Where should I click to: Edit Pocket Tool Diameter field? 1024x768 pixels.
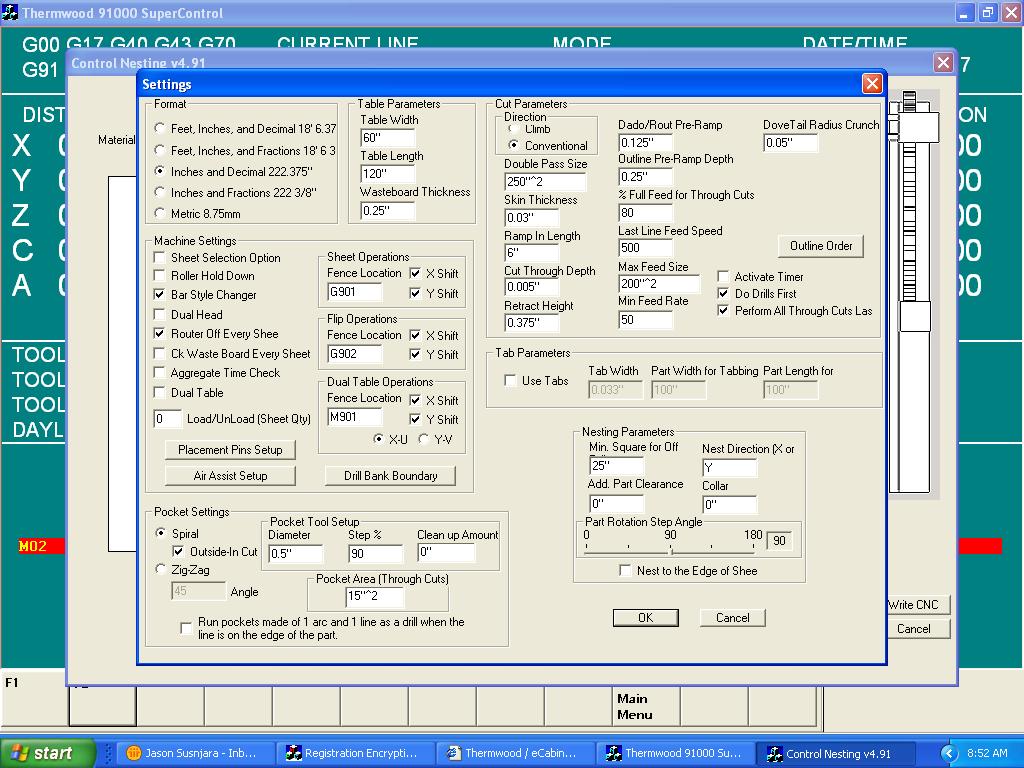coord(296,553)
